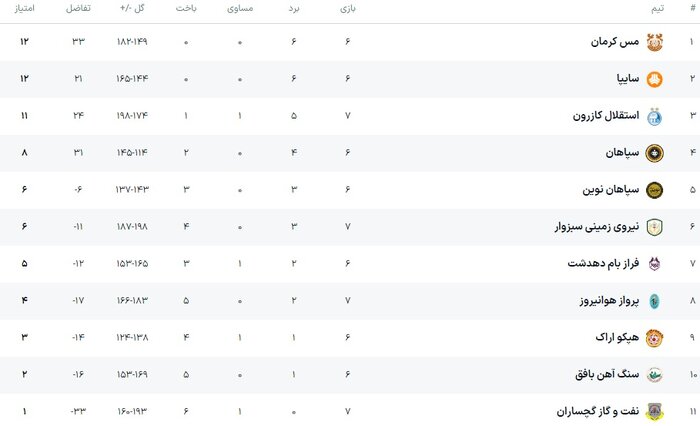Click the استقلال کازرون team logo
Viewport: 700px width, 426px height.
pos(654,116)
